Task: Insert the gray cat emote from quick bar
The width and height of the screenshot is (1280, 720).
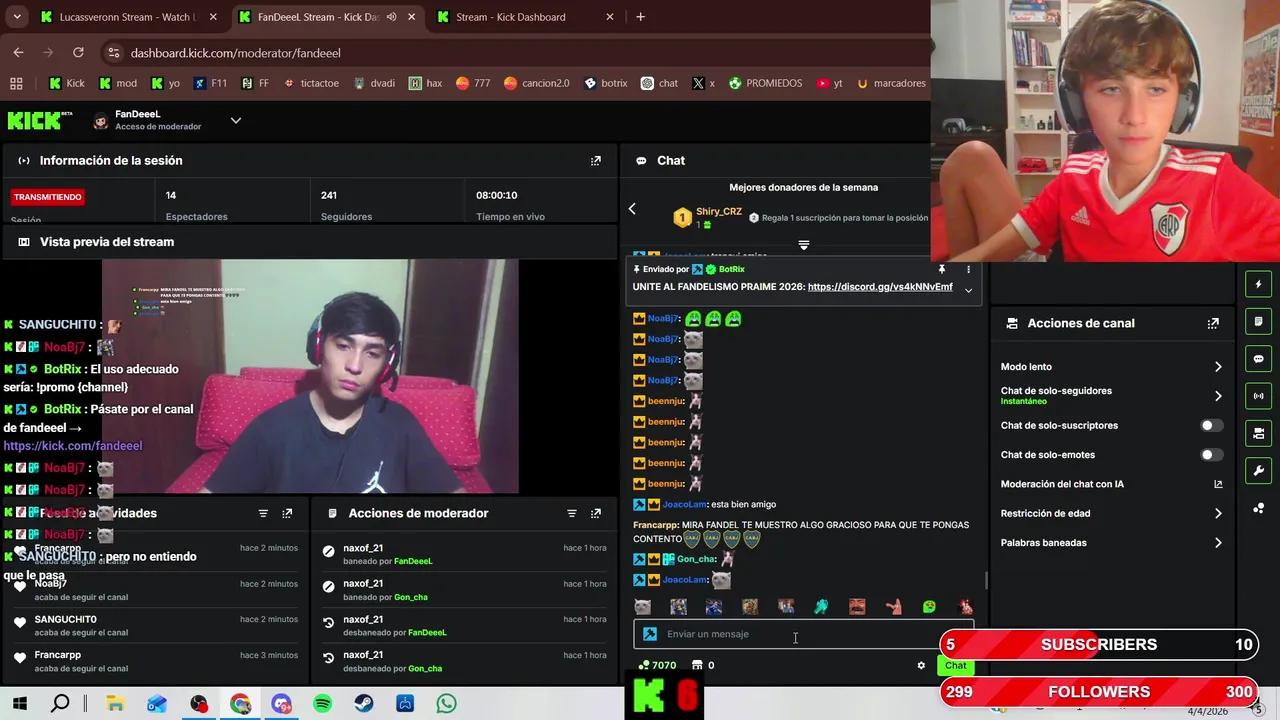Action: coord(642,607)
